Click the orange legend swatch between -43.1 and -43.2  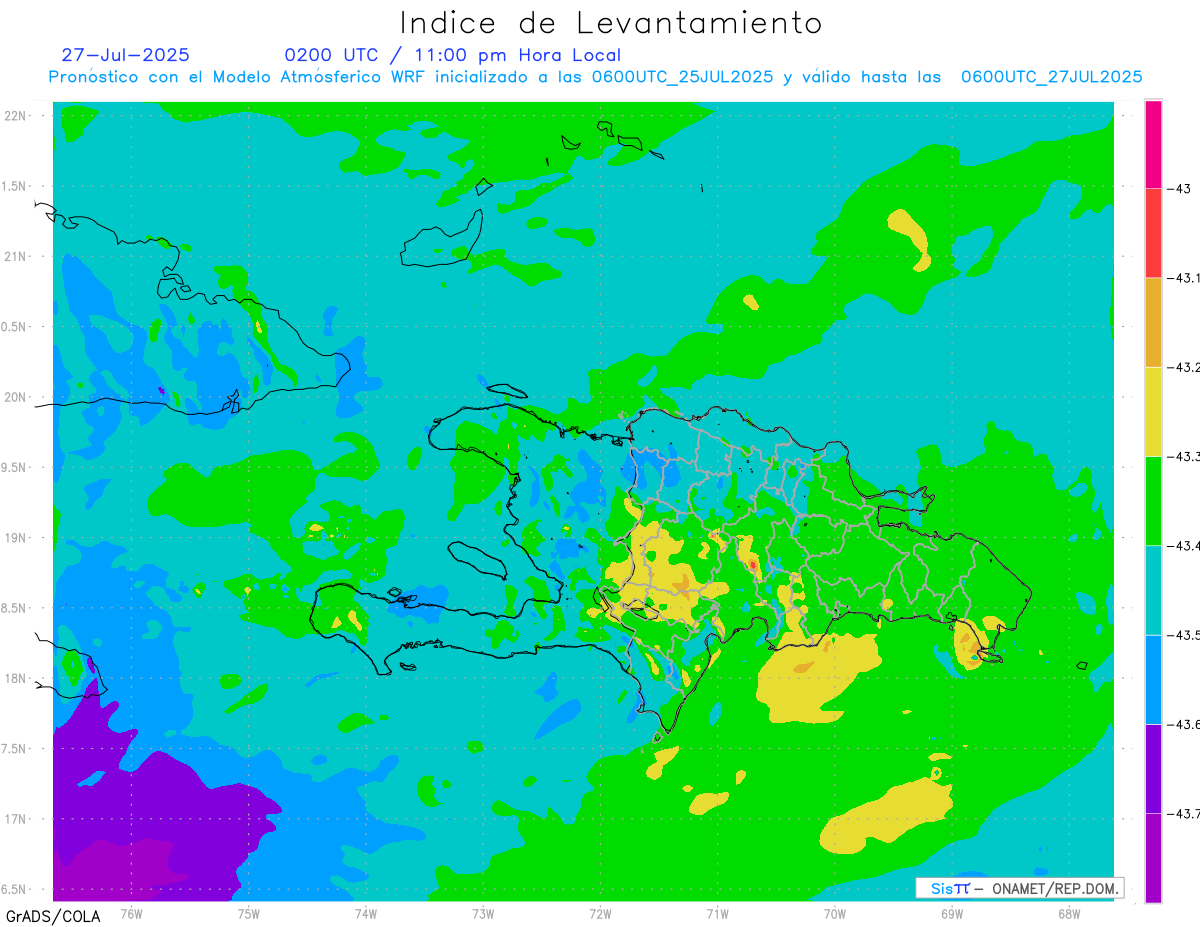pos(1153,322)
